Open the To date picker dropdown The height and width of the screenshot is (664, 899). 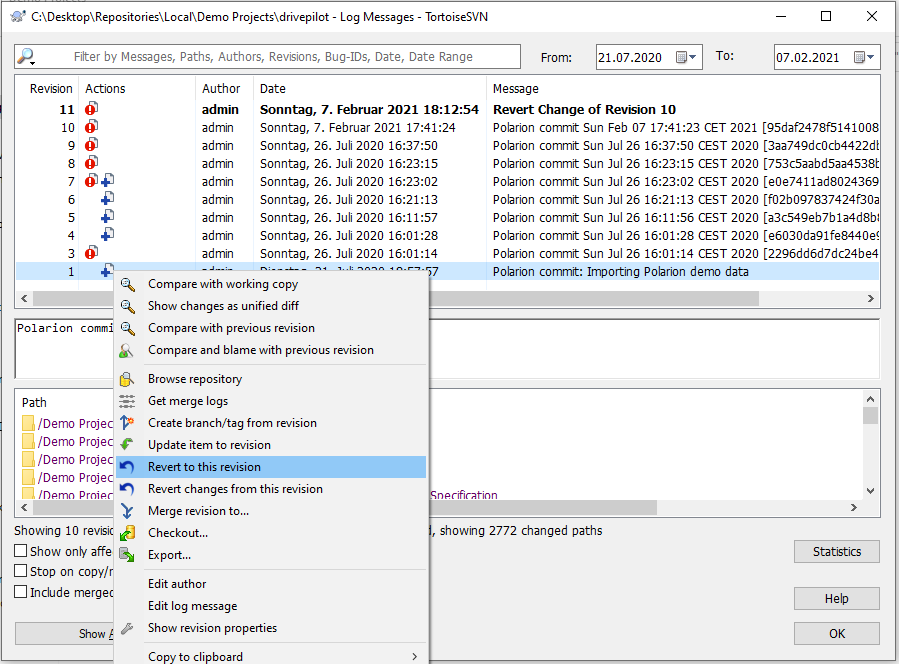(868, 57)
